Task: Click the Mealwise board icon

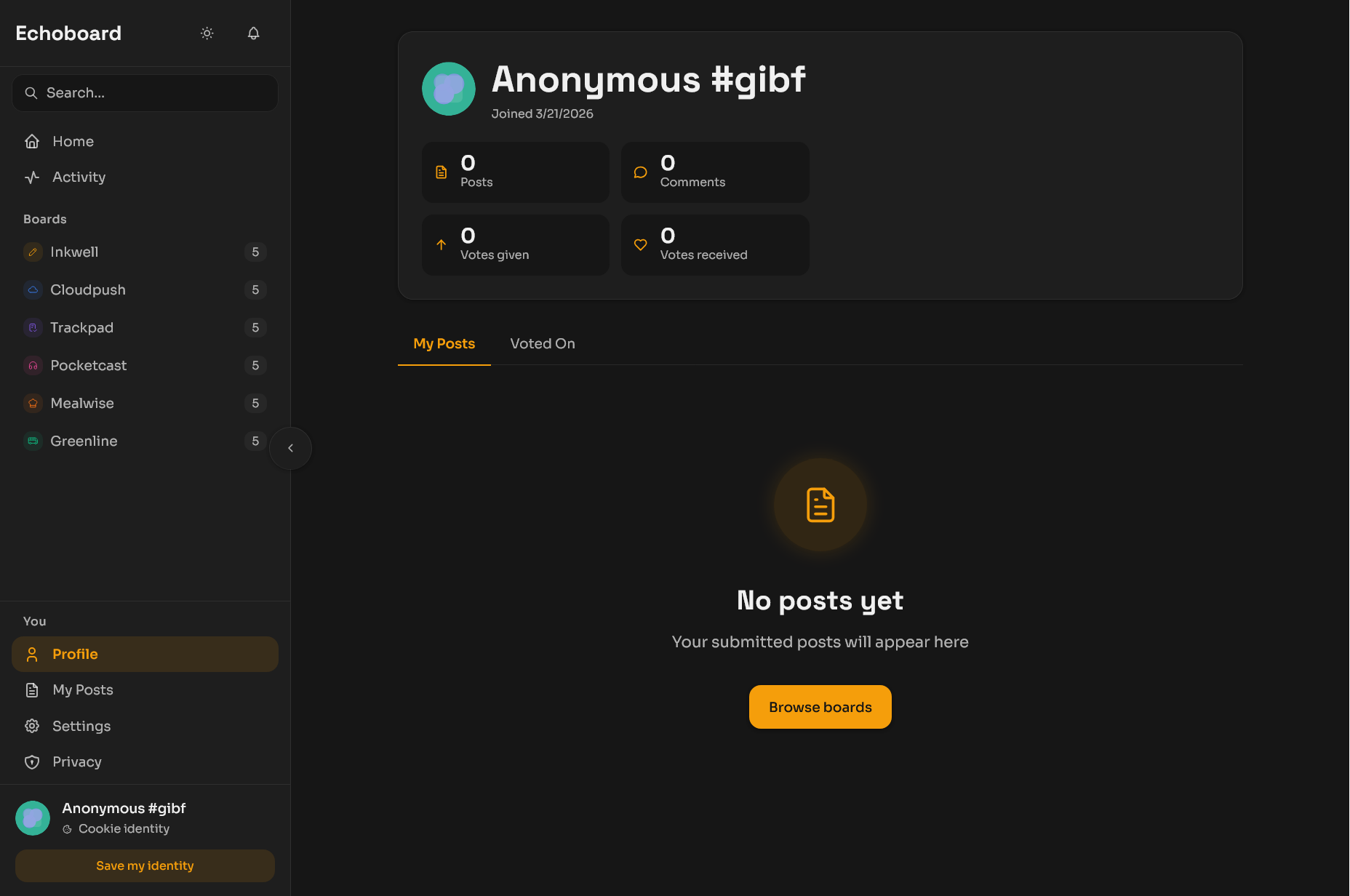Action: pos(33,404)
